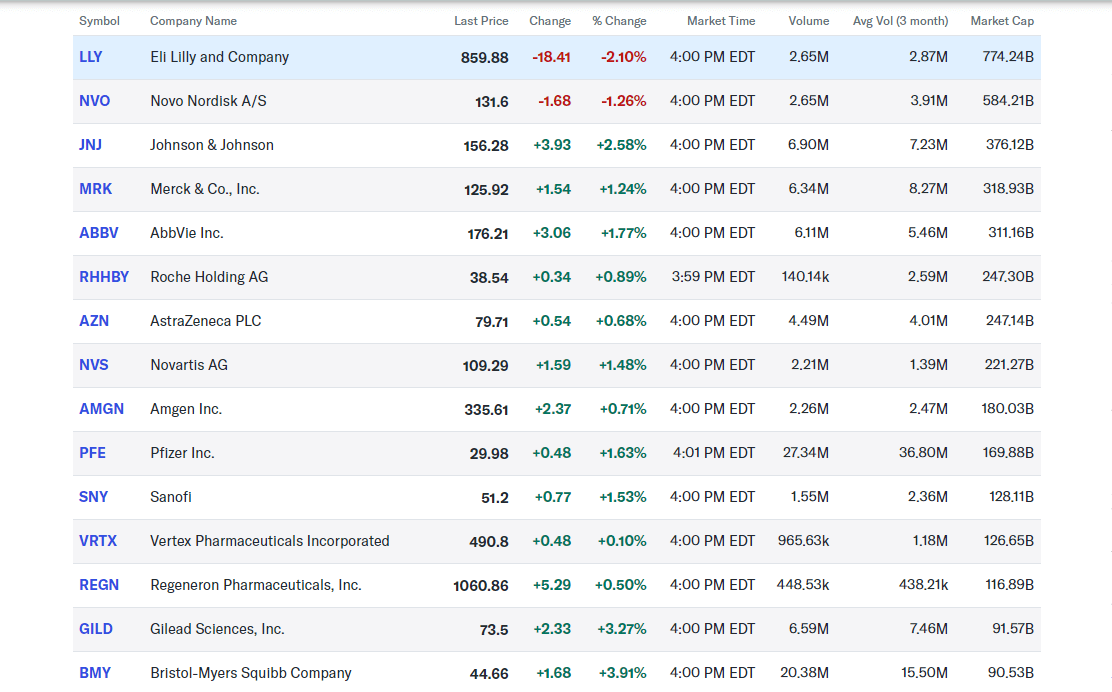Select the Eli Lilly and Company name
This screenshot has width=1112, height=692.
coord(219,57)
